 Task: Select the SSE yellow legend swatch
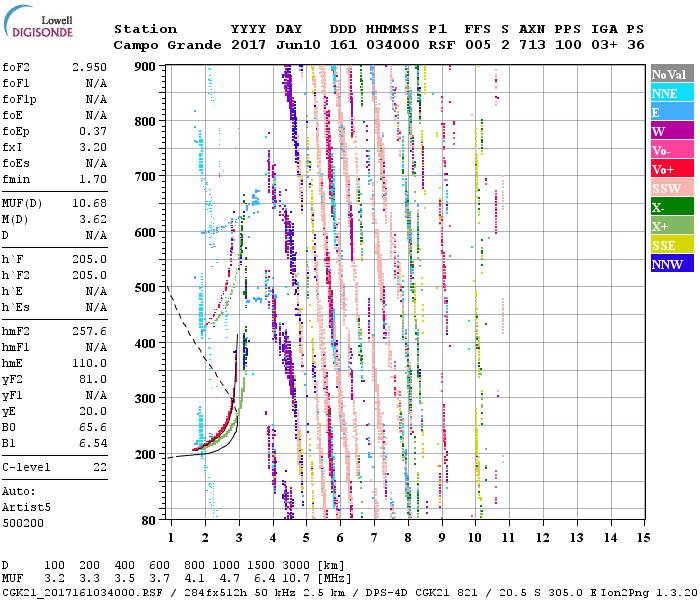672,245
